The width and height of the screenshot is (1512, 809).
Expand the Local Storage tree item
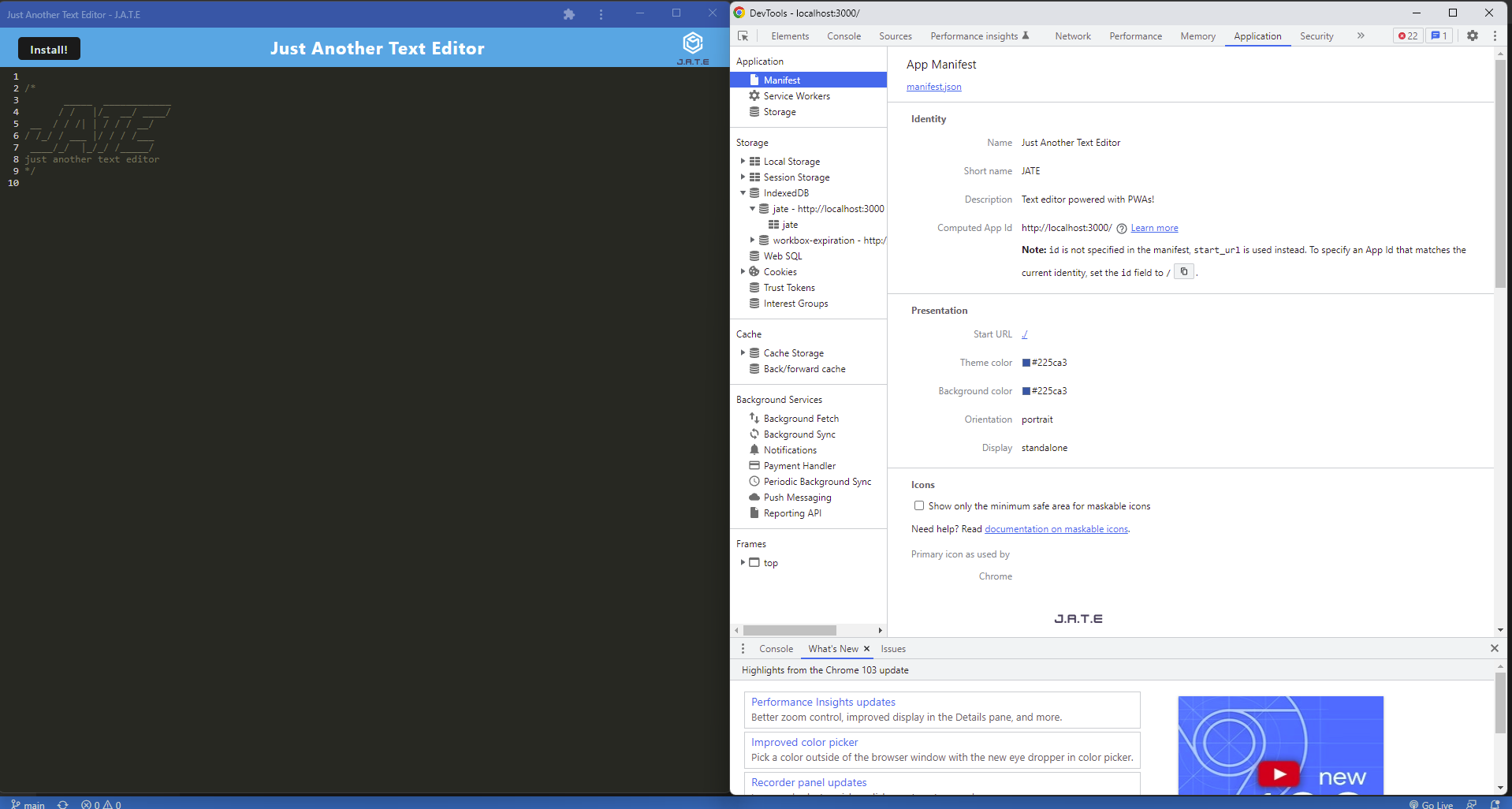point(743,161)
